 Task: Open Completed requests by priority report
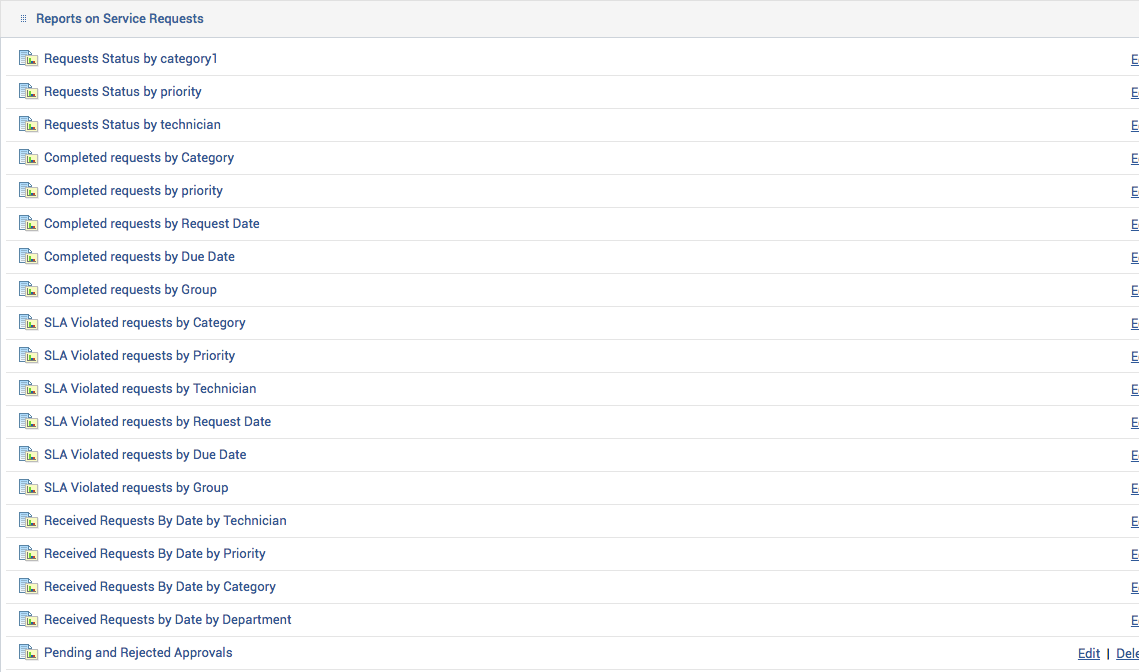coord(133,190)
